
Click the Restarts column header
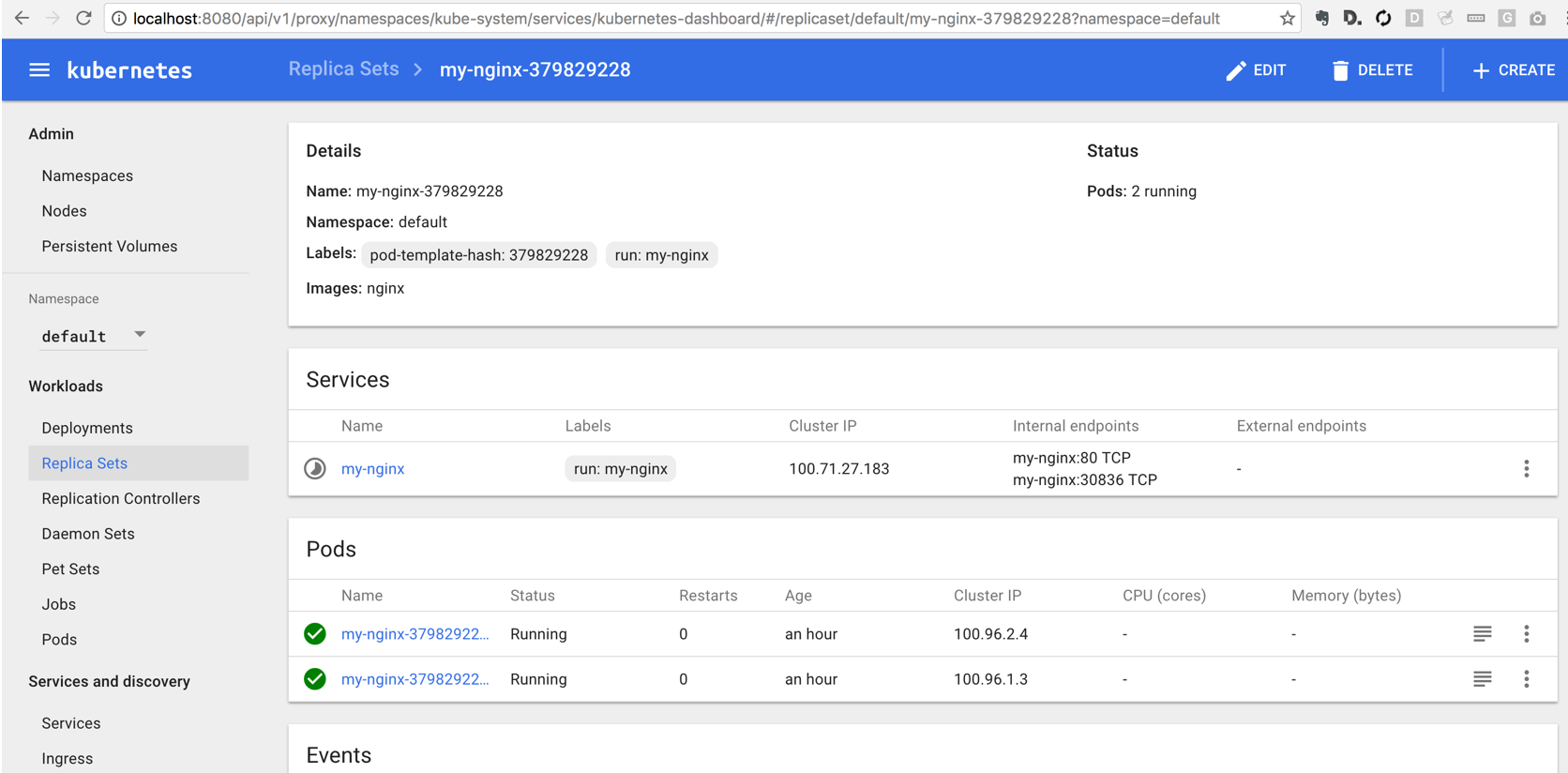coord(708,596)
